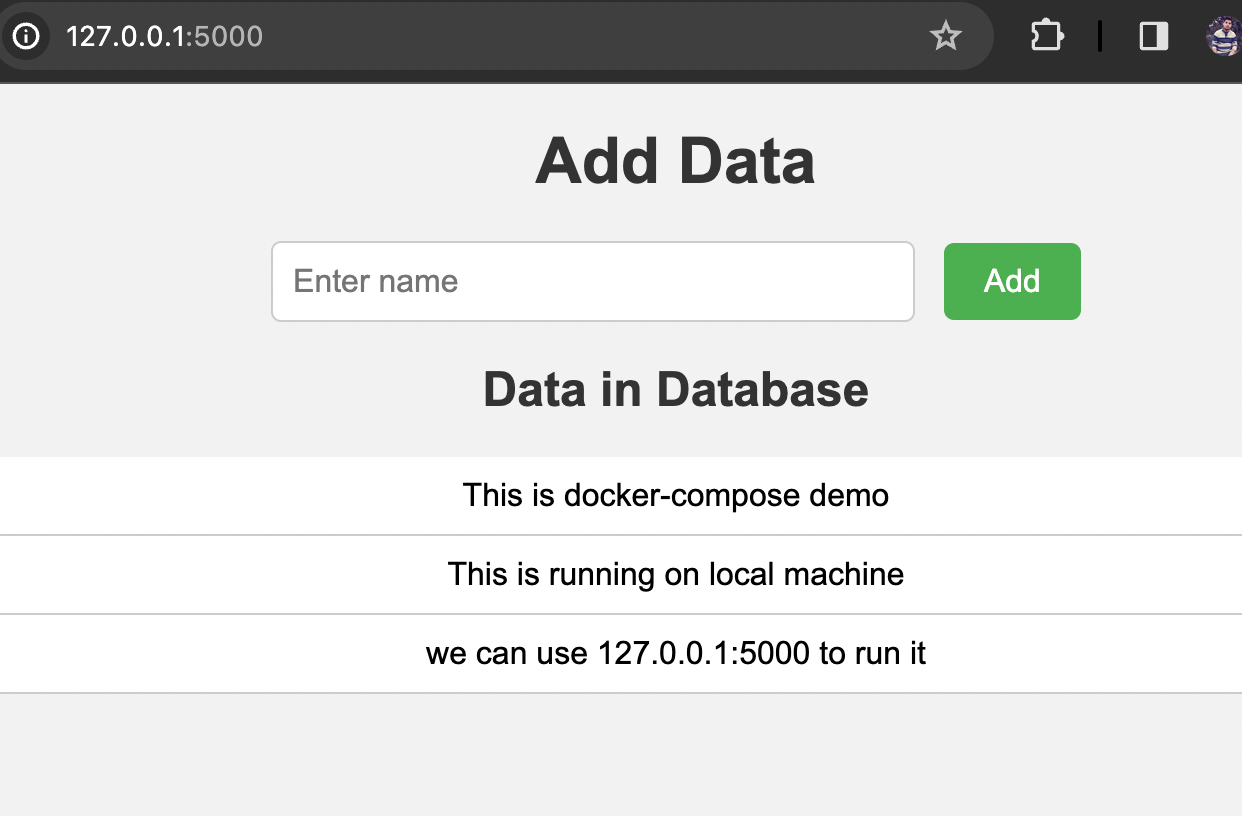Click the site information icon in address bar
Image resolution: width=1242 pixels, height=816 pixels.
pyautogui.click(x=25, y=37)
